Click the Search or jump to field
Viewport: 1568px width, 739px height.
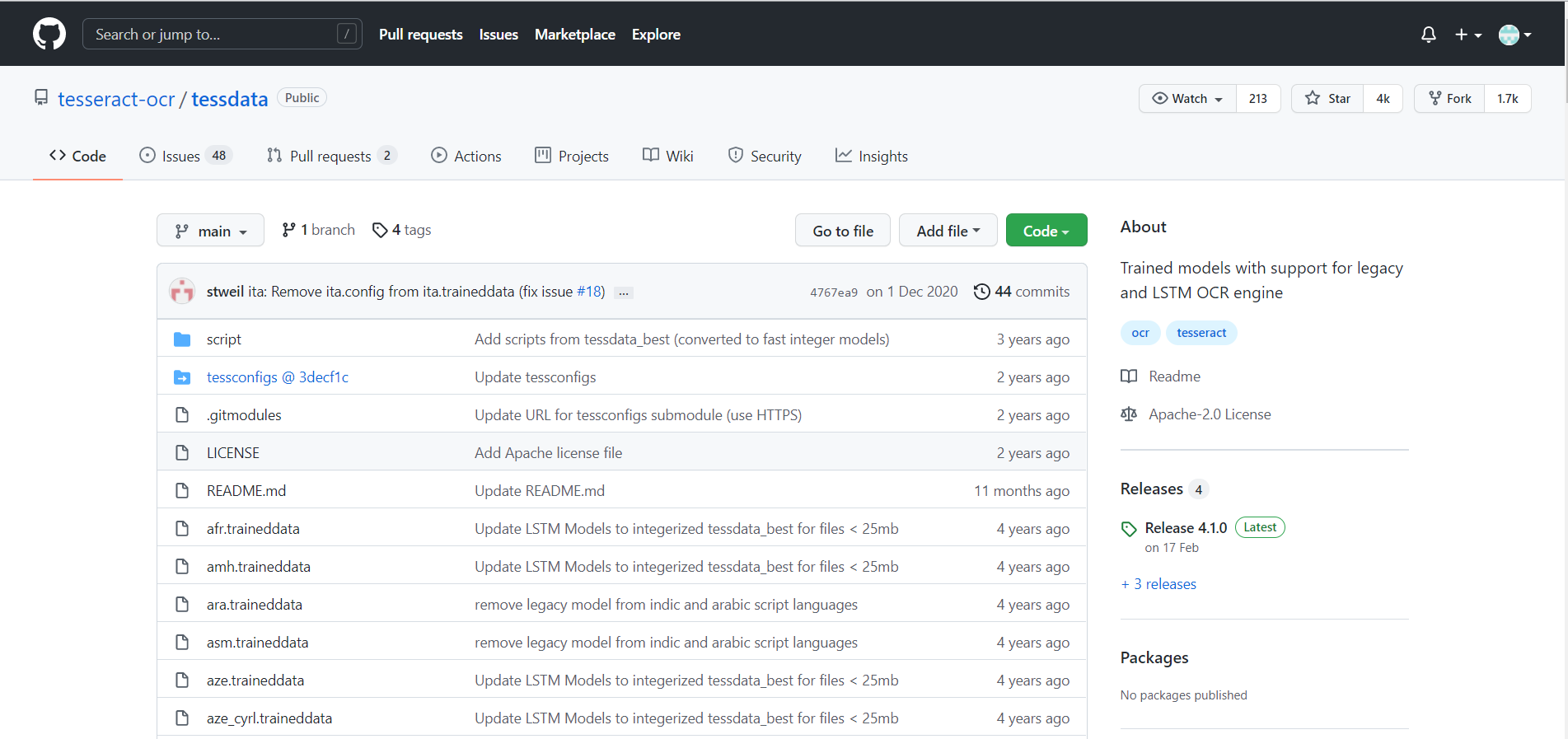[x=222, y=34]
